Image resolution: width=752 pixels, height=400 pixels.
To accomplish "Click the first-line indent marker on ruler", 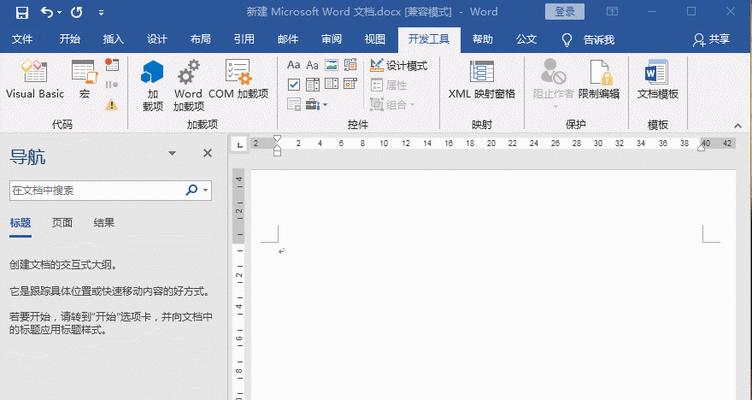I will 277,139.
